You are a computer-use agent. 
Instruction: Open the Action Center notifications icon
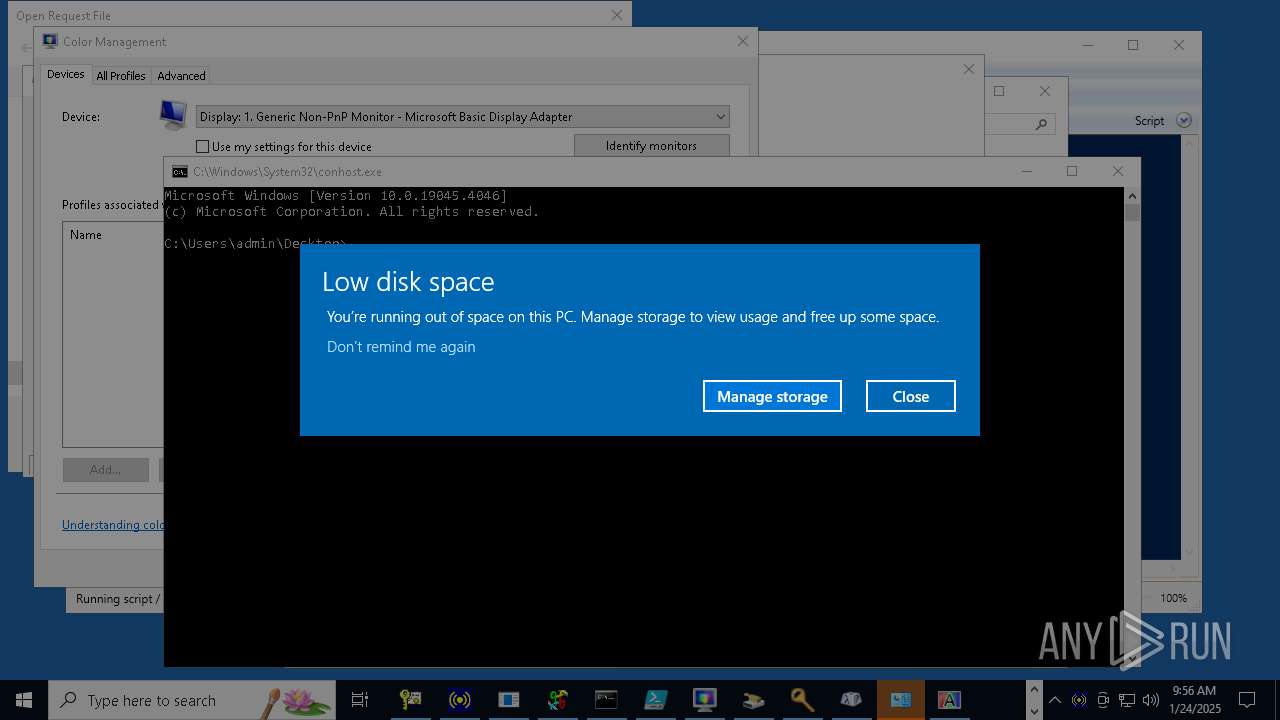tap(1247, 700)
